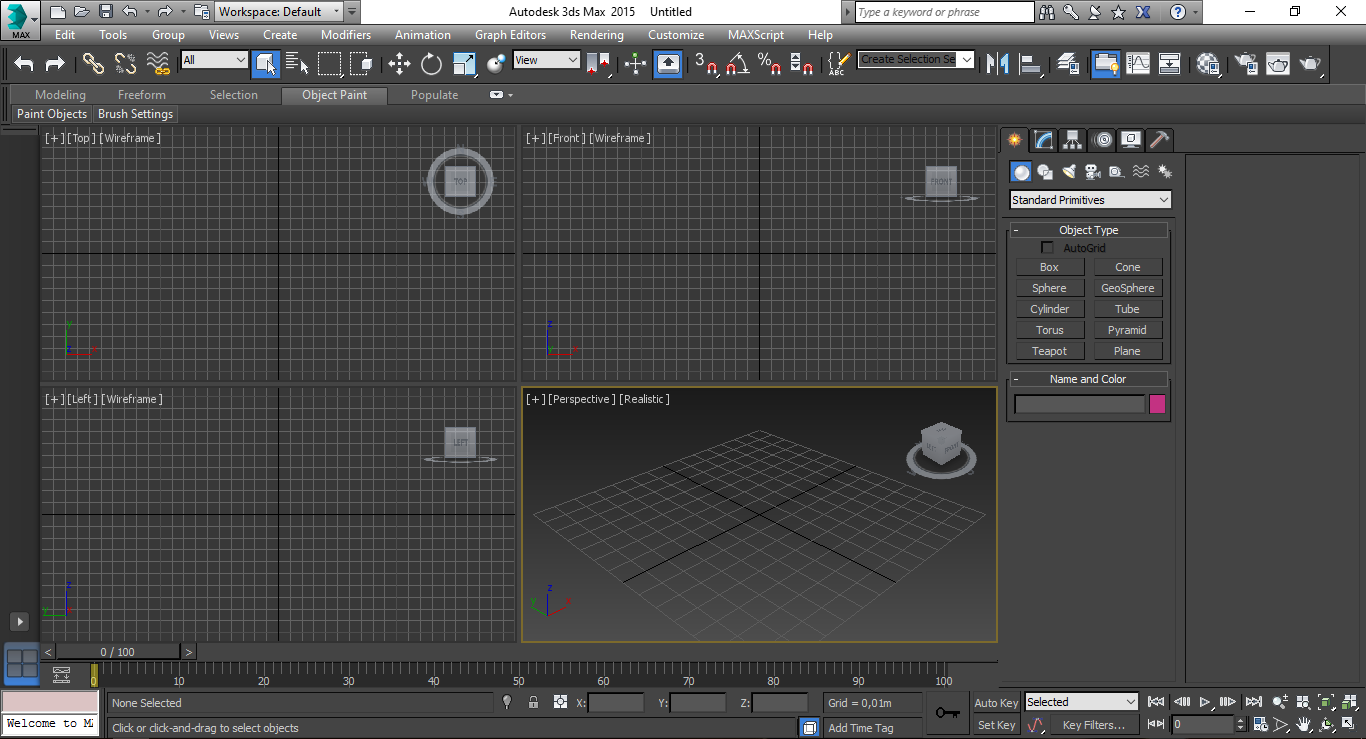The image size is (1366, 739).
Task: Open the Create Selection Set dropdown
Action: (x=916, y=60)
